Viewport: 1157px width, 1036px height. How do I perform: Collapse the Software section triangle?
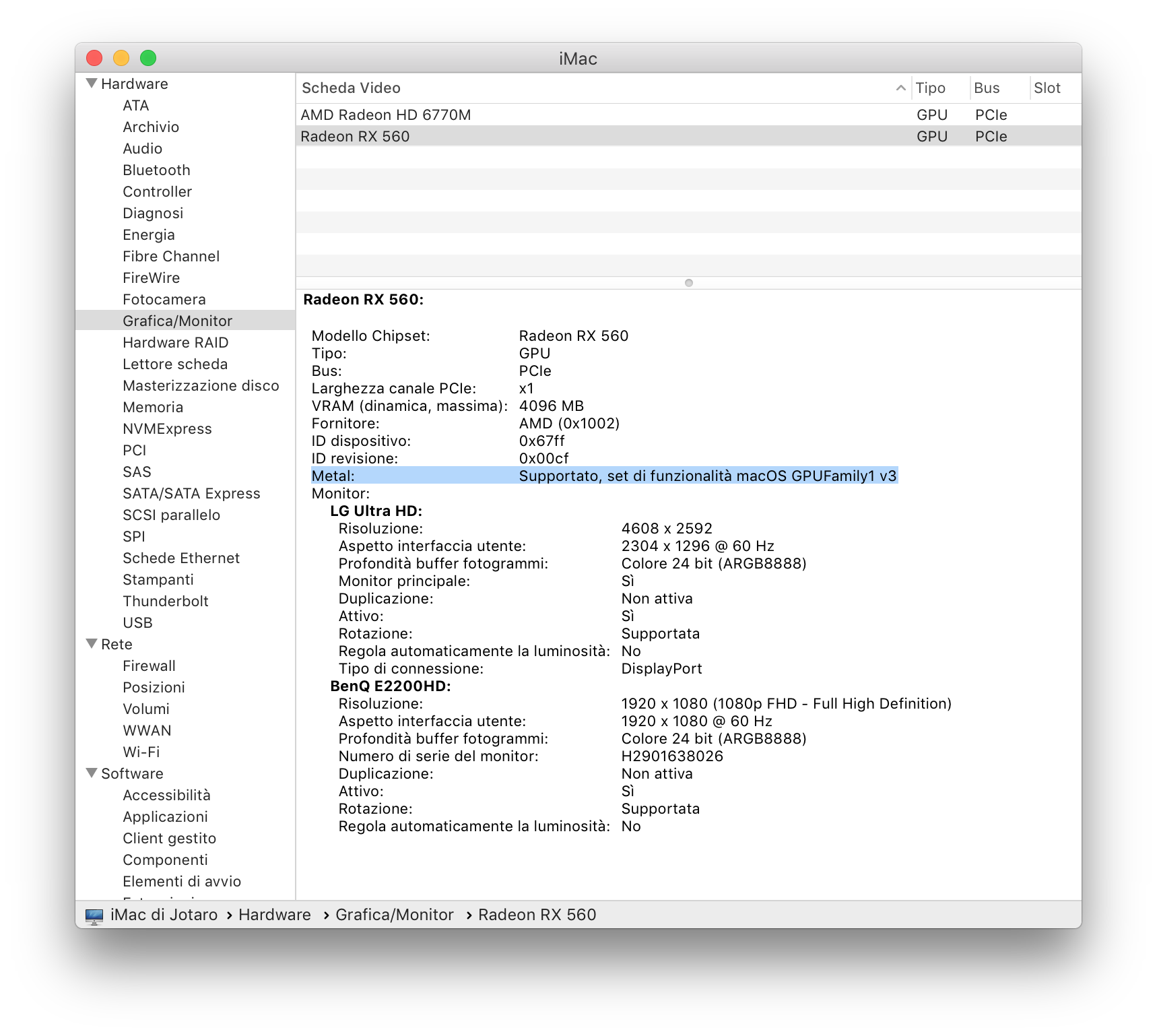pos(92,773)
